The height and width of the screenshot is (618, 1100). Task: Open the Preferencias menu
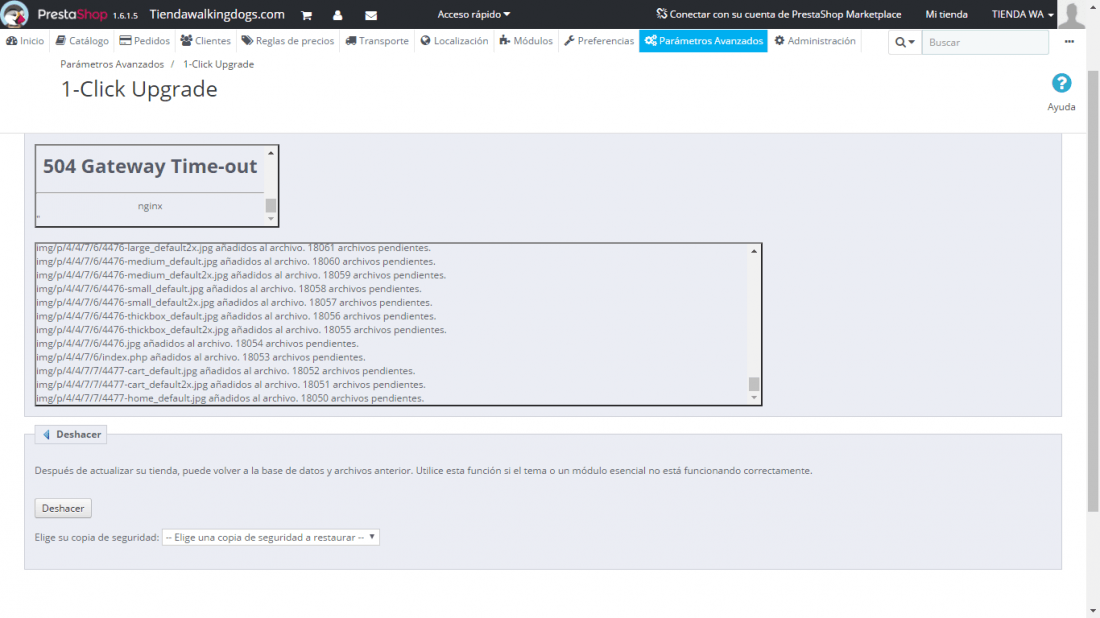pyautogui.click(x=599, y=41)
